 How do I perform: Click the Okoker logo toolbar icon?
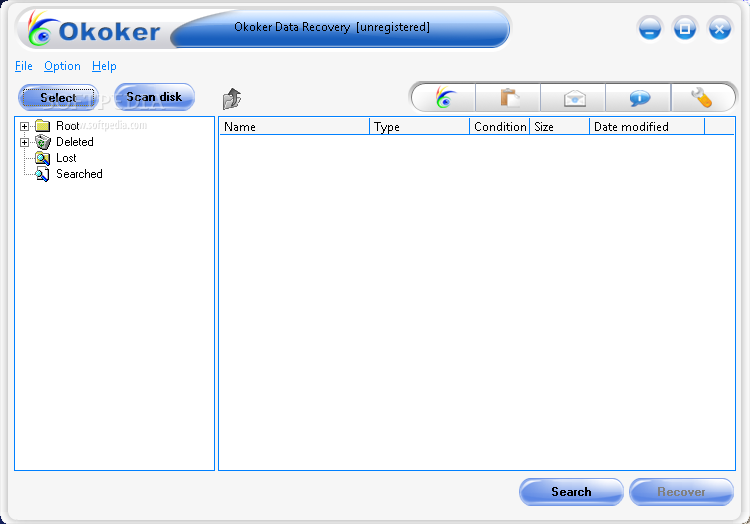tap(445, 98)
